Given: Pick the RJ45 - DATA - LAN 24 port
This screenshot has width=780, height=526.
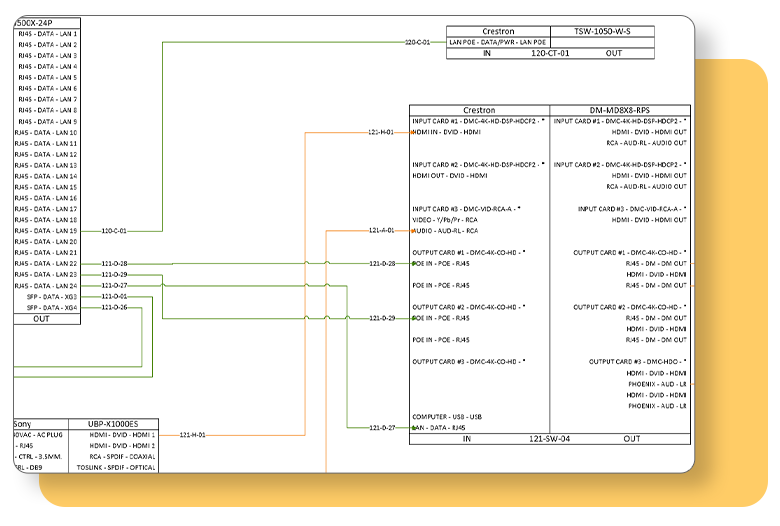Looking at the screenshot, I should 46,286.
